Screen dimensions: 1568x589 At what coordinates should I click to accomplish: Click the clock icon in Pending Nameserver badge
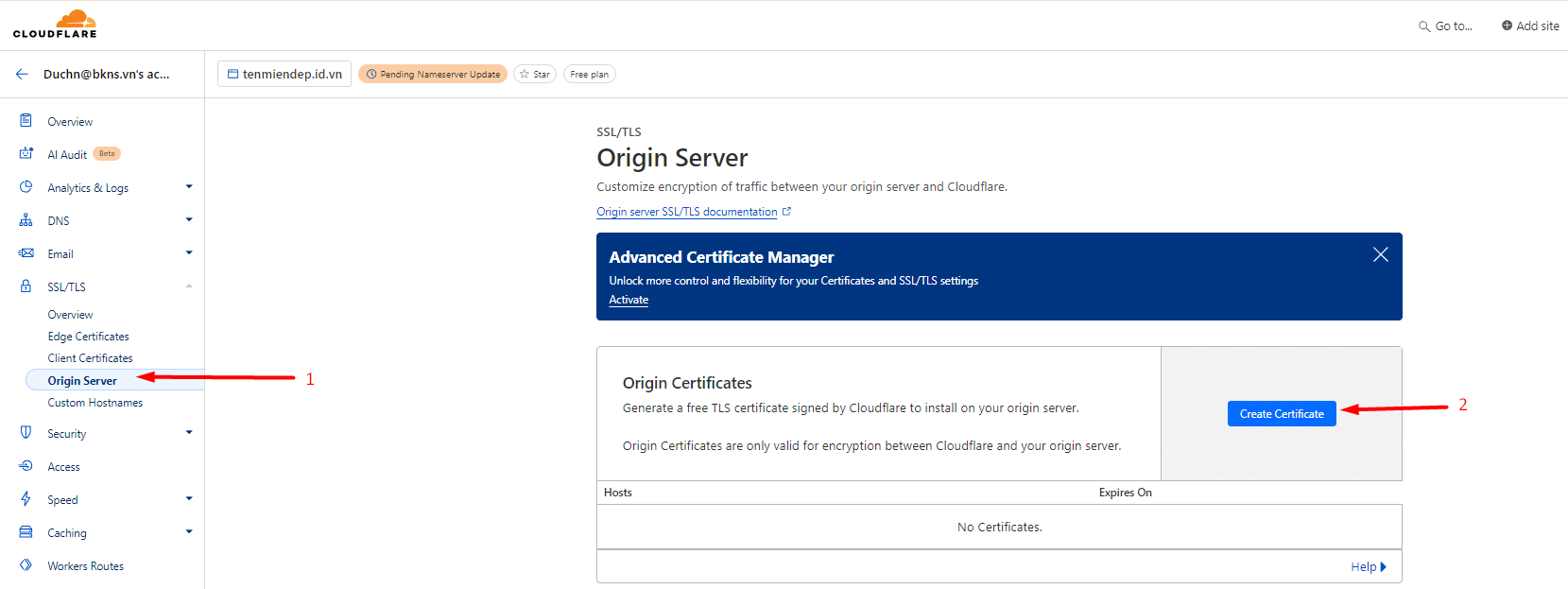point(371,74)
